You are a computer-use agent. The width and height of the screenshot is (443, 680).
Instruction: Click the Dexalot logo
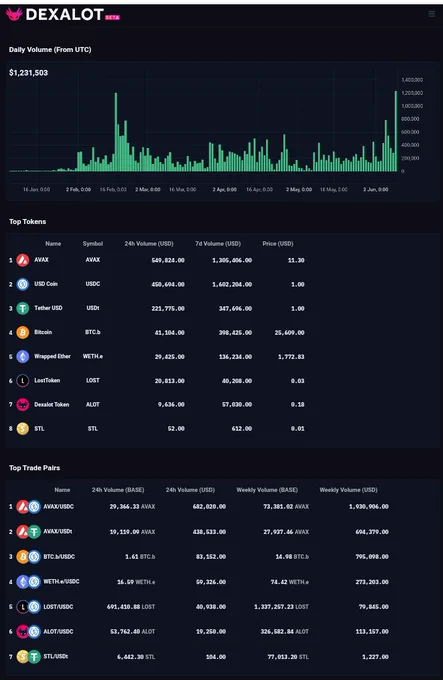pos(55,15)
